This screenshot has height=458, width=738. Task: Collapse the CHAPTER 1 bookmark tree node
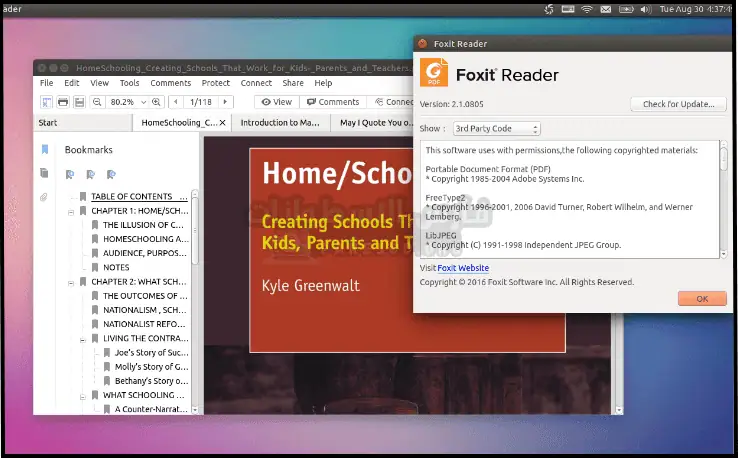71,211
